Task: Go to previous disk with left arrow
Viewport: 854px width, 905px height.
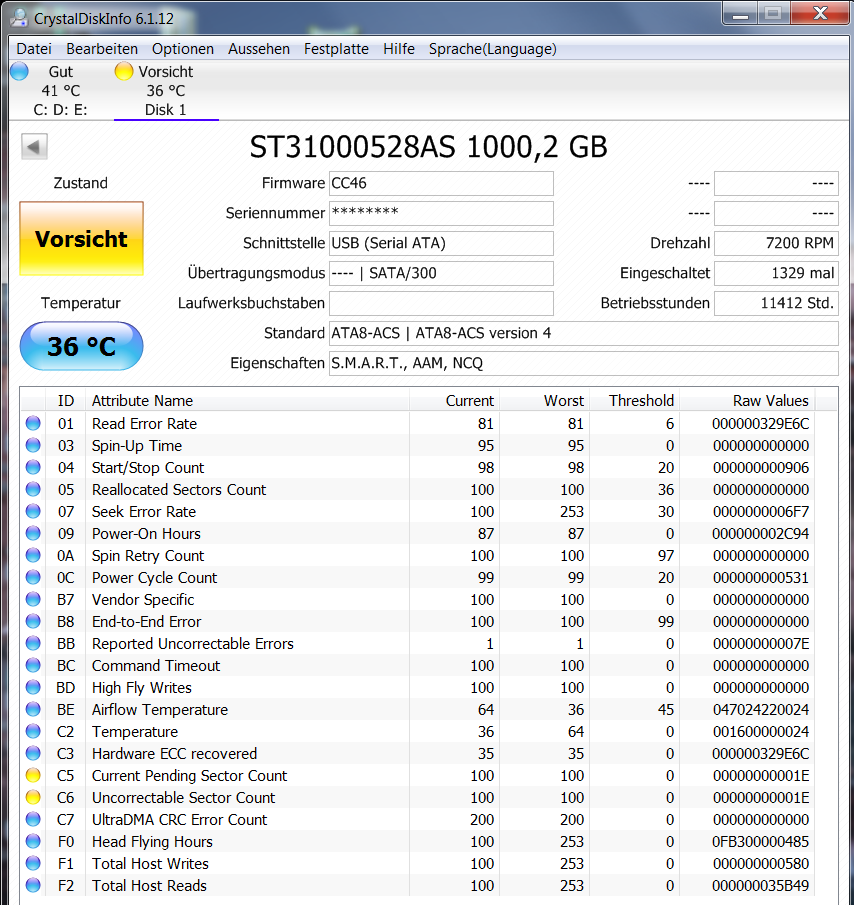Action: (34, 147)
